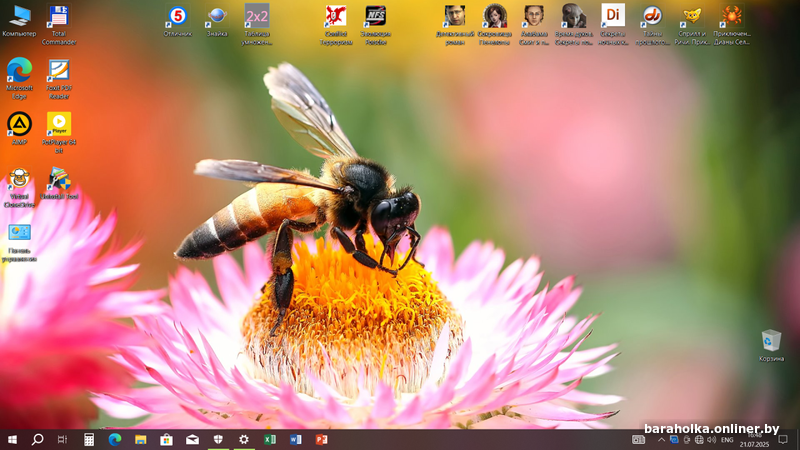Open the Windows Start menu

(x=13, y=439)
